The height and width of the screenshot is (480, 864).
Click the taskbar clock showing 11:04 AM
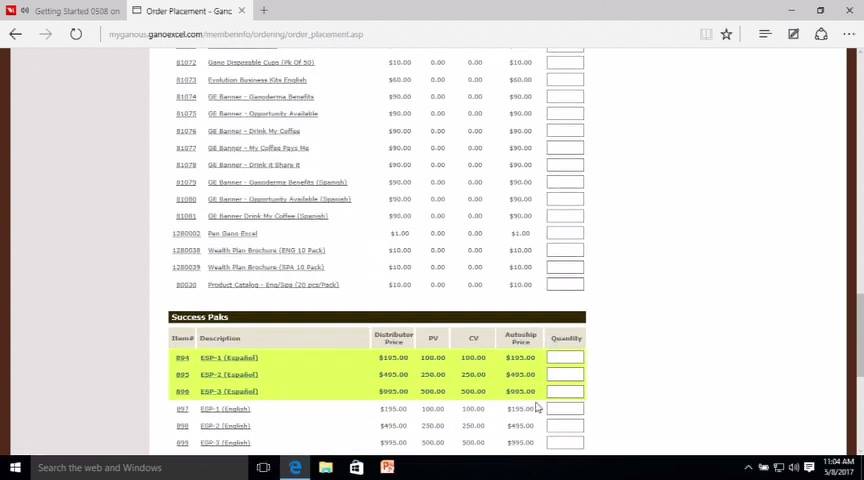click(x=839, y=467)
